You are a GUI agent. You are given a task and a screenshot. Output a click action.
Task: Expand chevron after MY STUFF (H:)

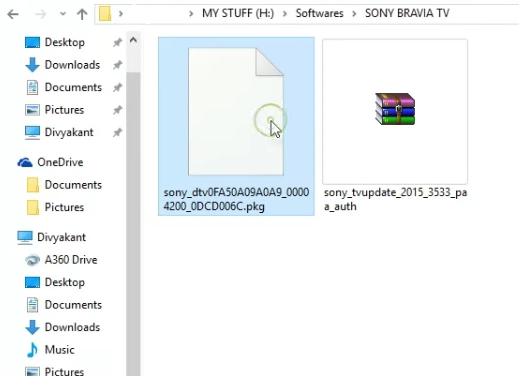point(285,14)
